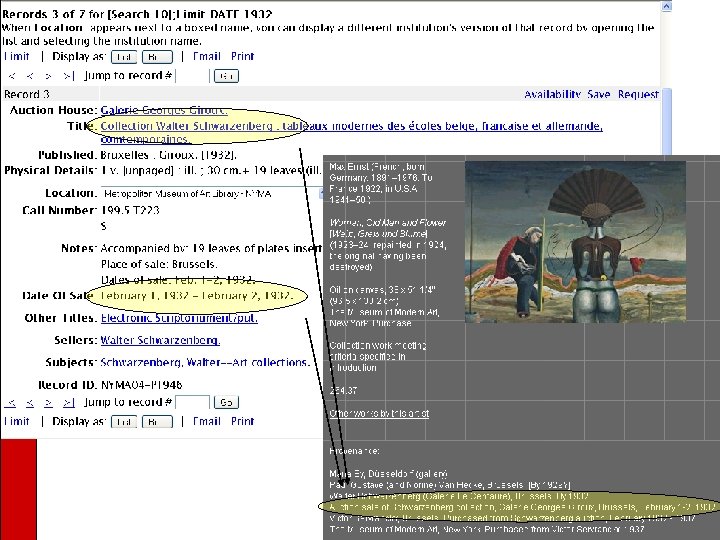Click the bottom Full display button

(x=124, y=422)
